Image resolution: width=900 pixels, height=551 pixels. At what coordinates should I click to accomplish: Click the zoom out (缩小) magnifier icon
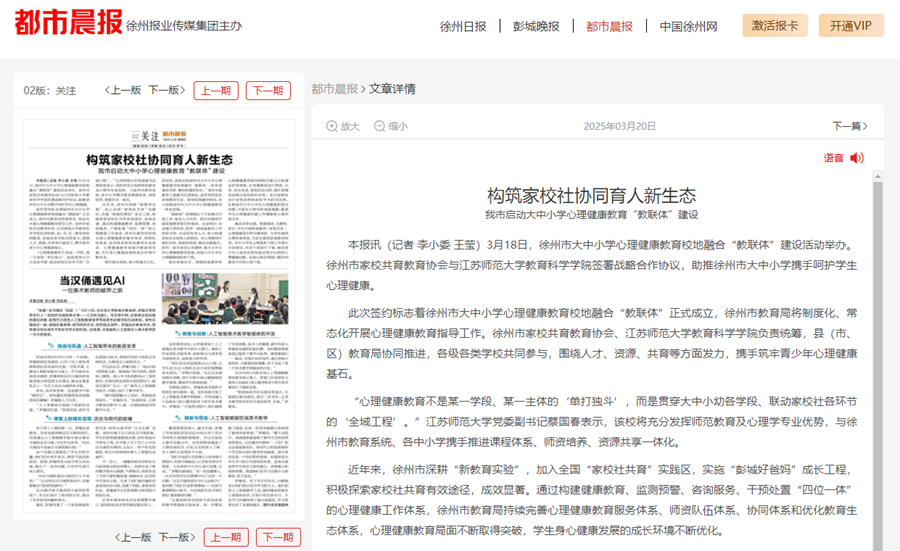point(379,127)
